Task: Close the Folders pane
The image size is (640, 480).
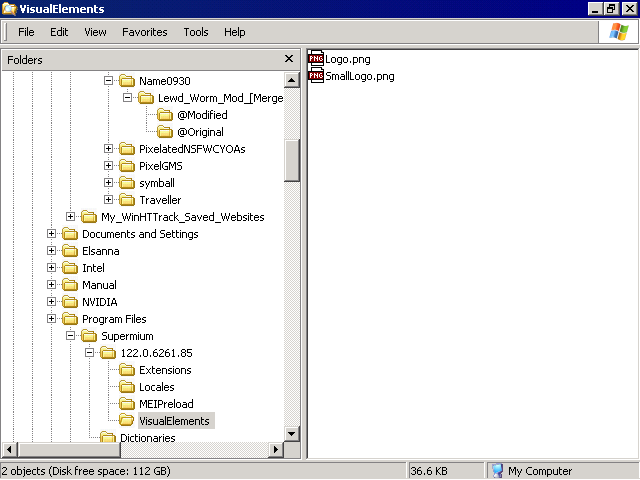Action: (x=289, y=59)
